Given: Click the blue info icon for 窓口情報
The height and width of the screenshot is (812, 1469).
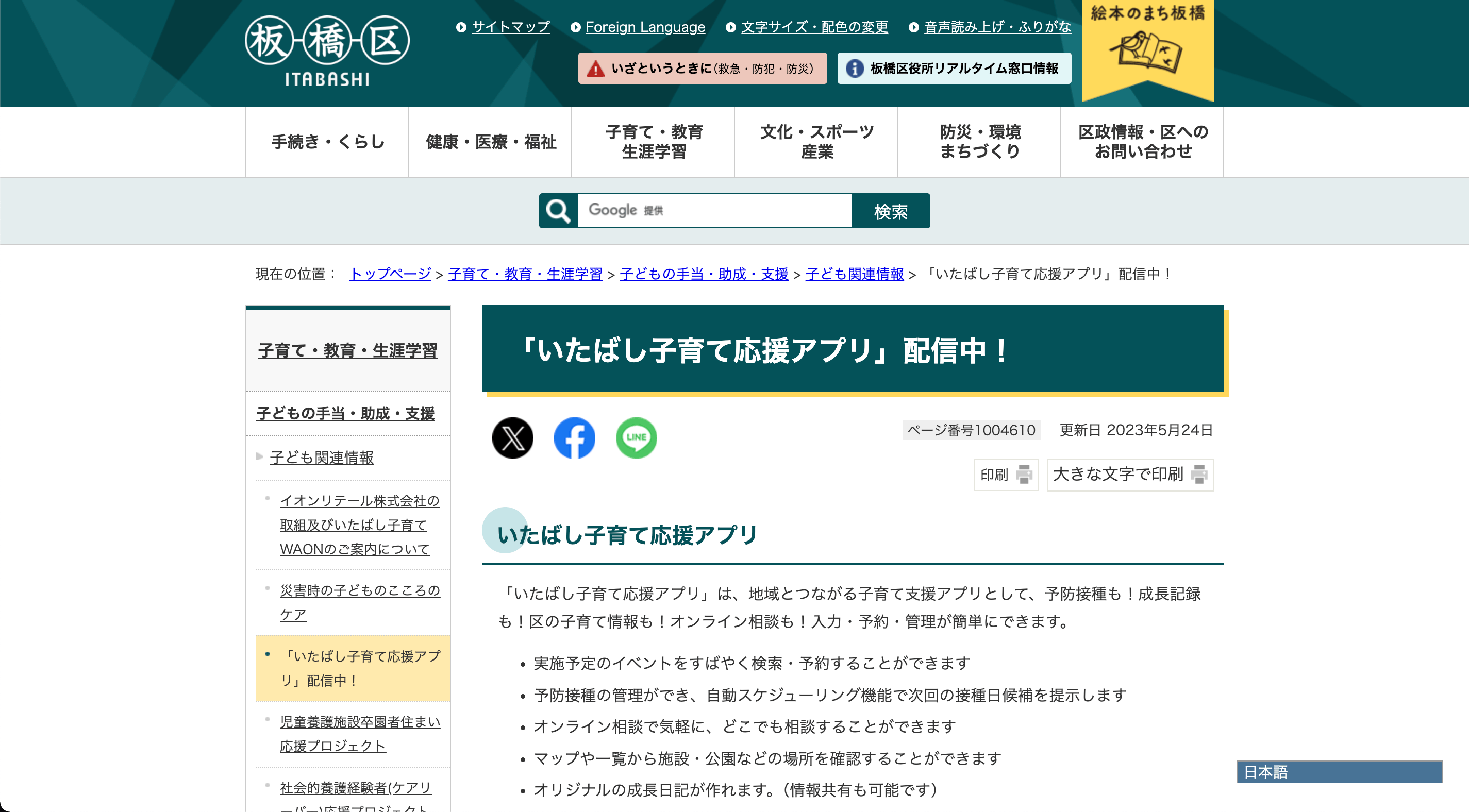Looking at the screenshot, I should [x=854, y=69].
